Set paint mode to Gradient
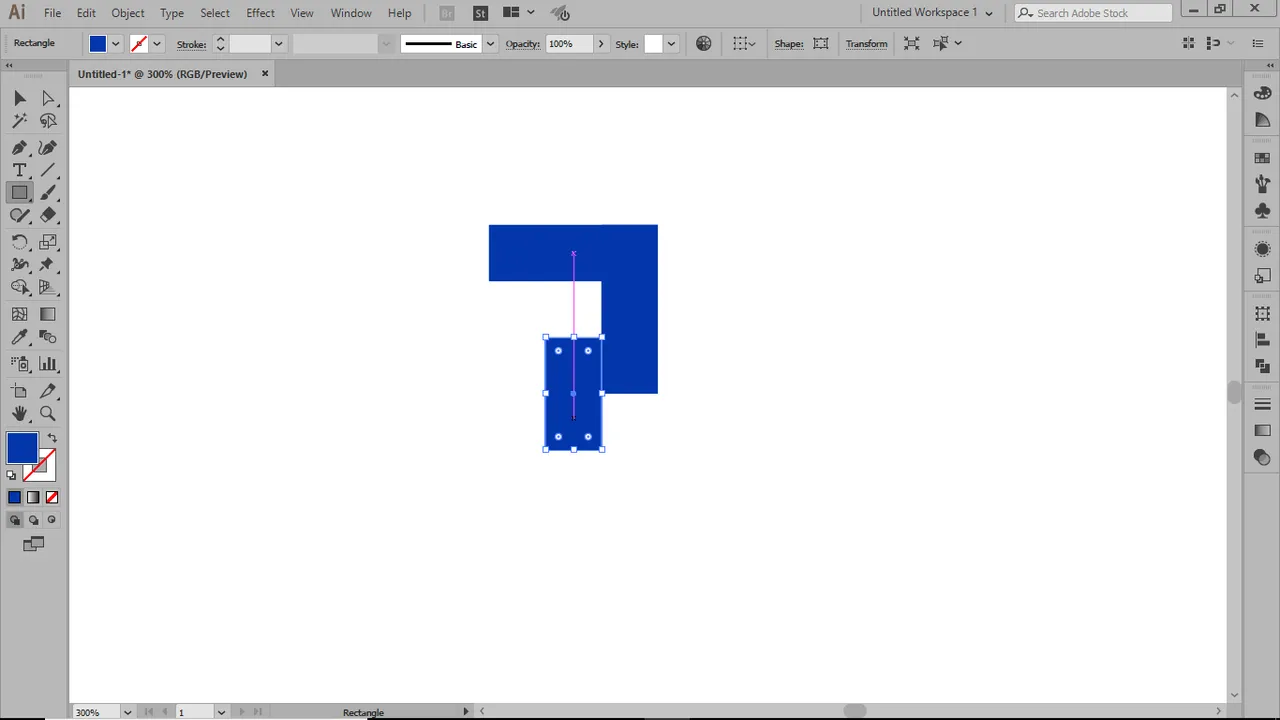1280x720 pixels. (33, 497)
